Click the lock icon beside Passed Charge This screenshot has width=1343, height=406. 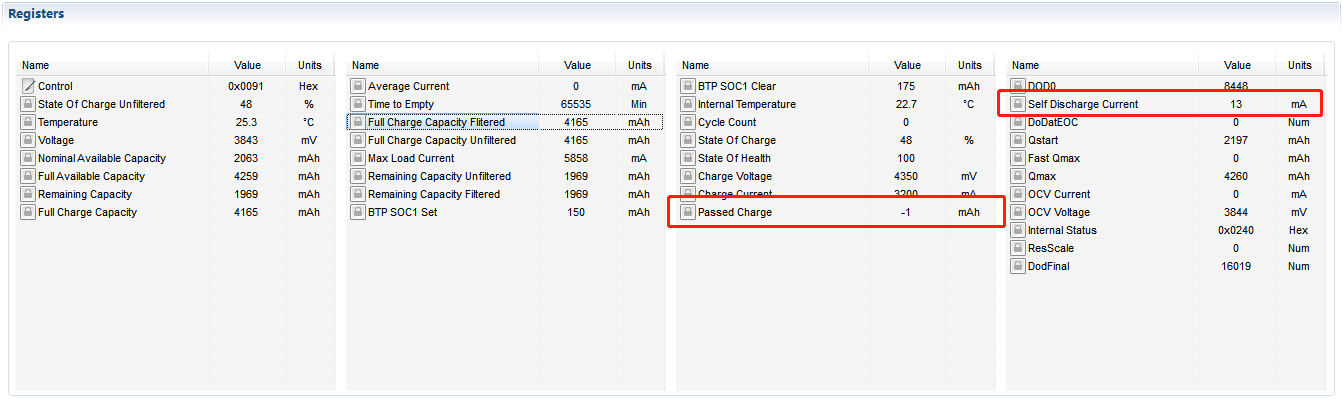coord(688,212)
